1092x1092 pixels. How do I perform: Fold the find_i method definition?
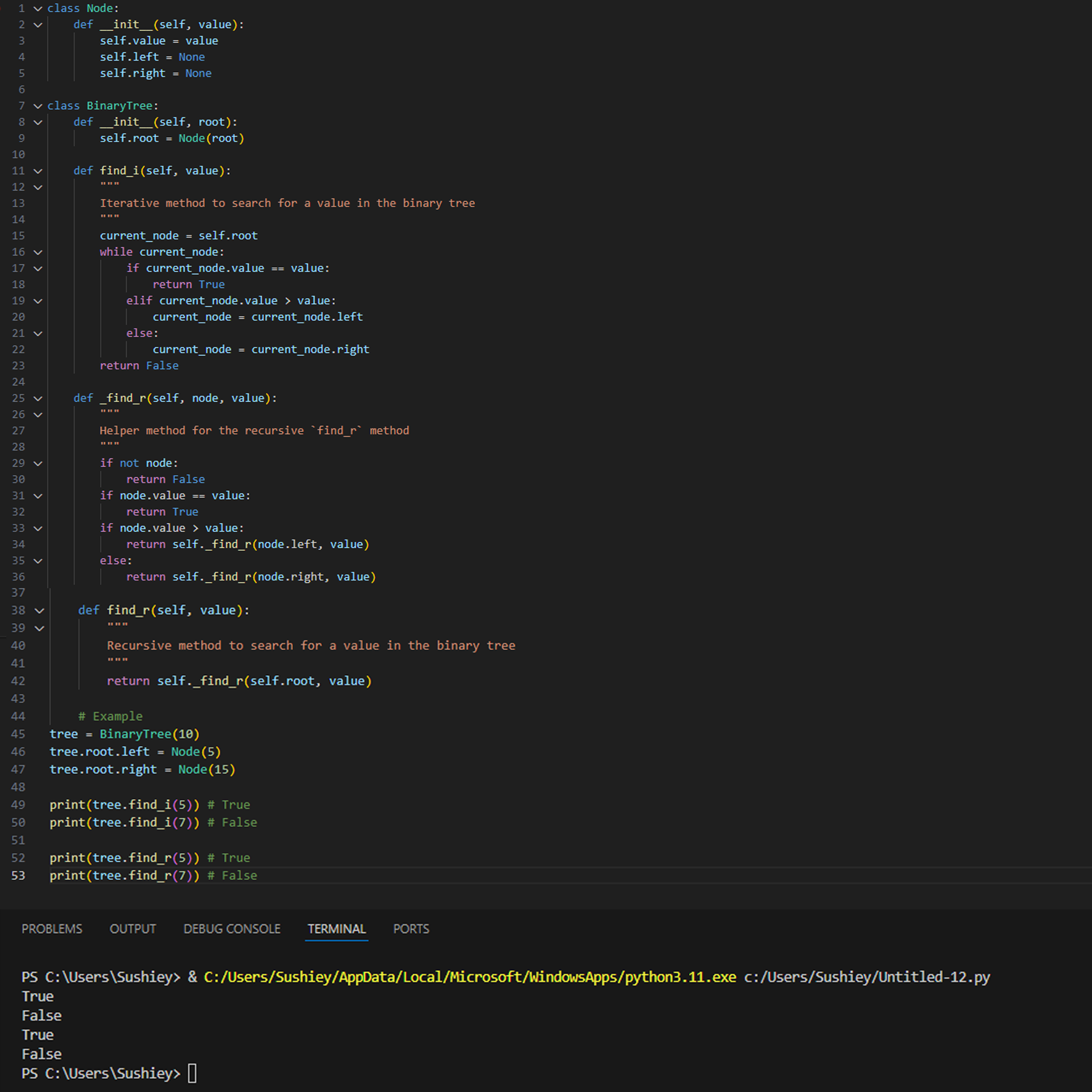point(38,171)
